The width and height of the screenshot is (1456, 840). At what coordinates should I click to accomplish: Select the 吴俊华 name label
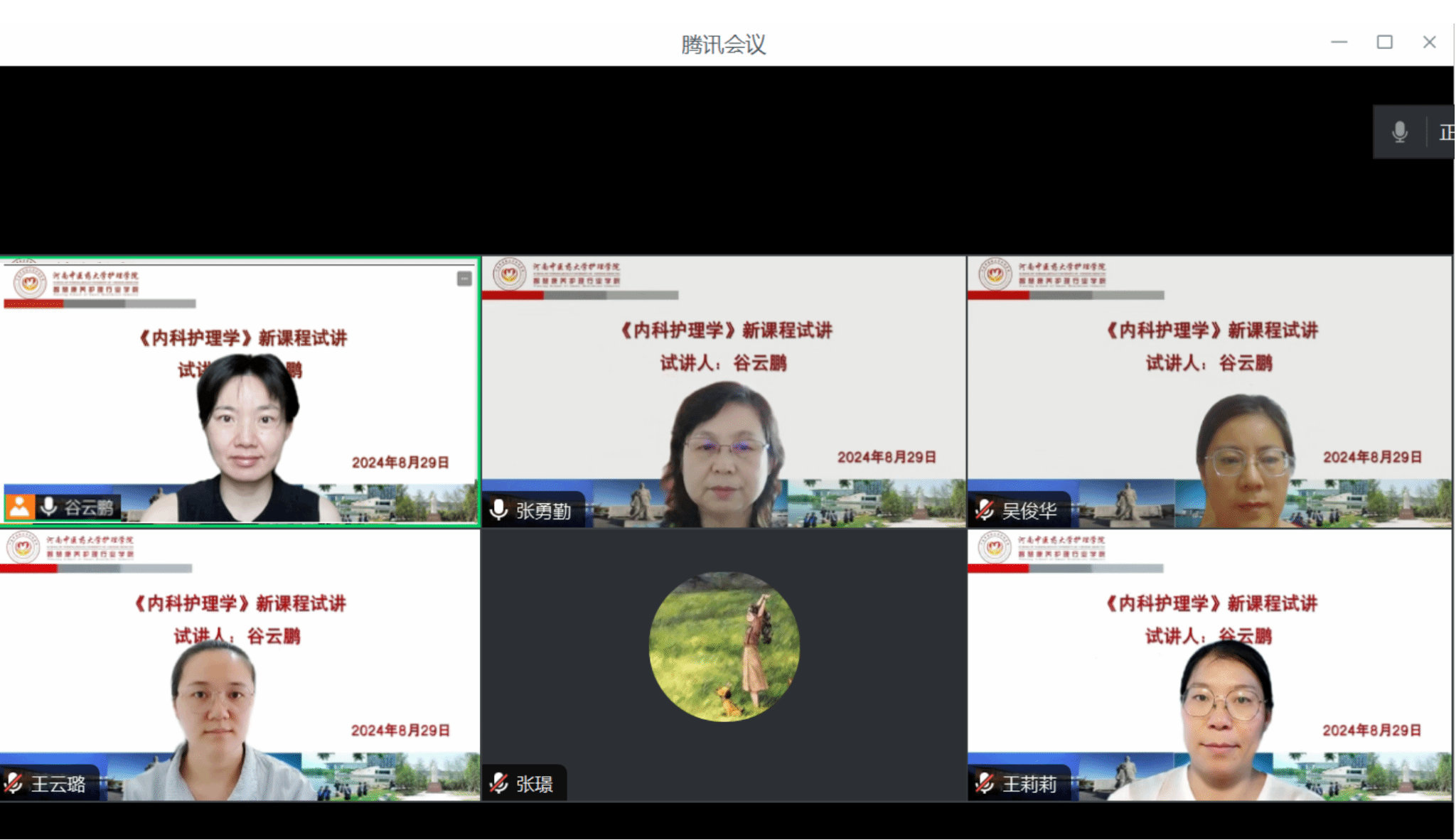(1029, 510)
